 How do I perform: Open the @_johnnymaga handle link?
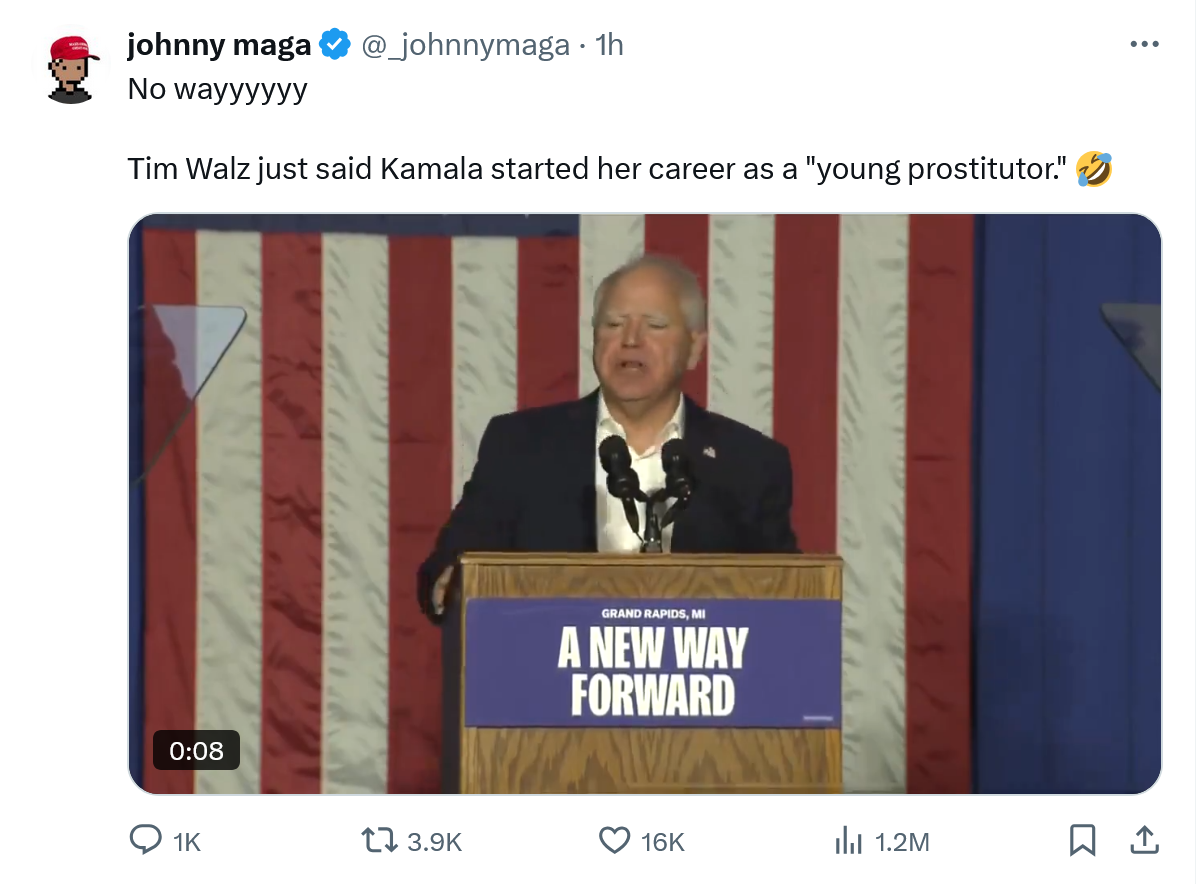tap(464, 45)
